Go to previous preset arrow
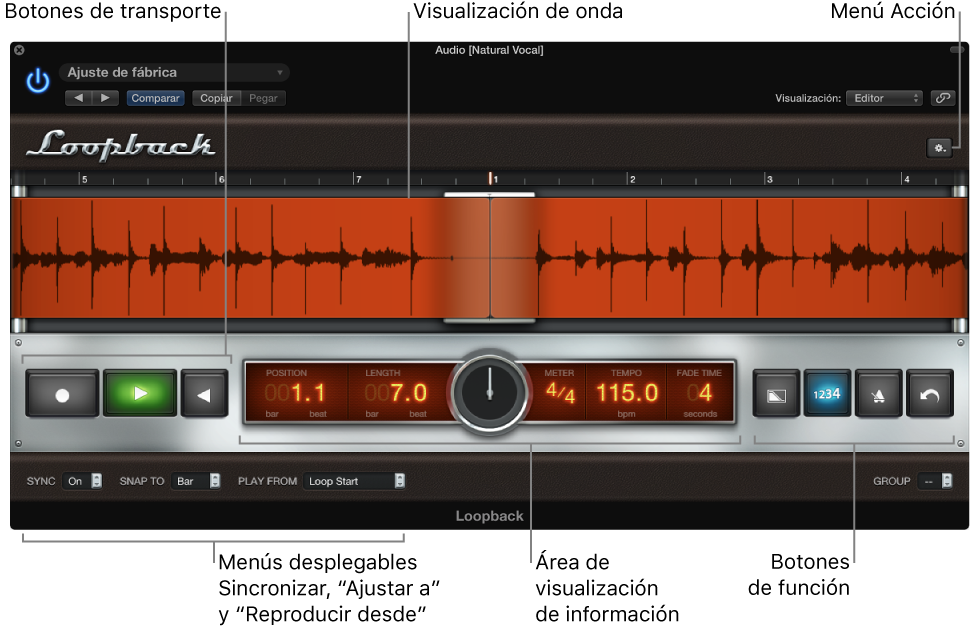This screenshot has height=630, width=970. 79,98
